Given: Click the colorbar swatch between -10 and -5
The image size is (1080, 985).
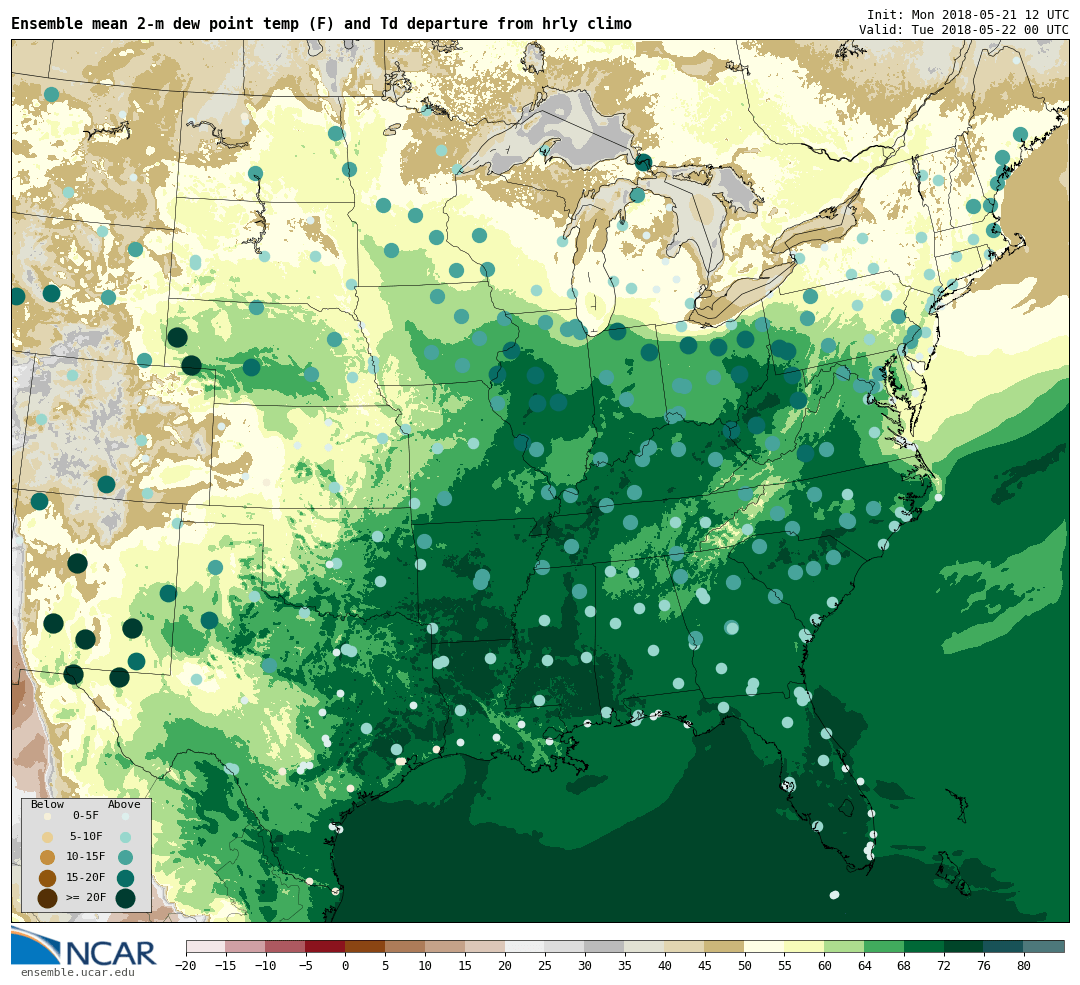Looking at the screenshot, I should [286, 946].
